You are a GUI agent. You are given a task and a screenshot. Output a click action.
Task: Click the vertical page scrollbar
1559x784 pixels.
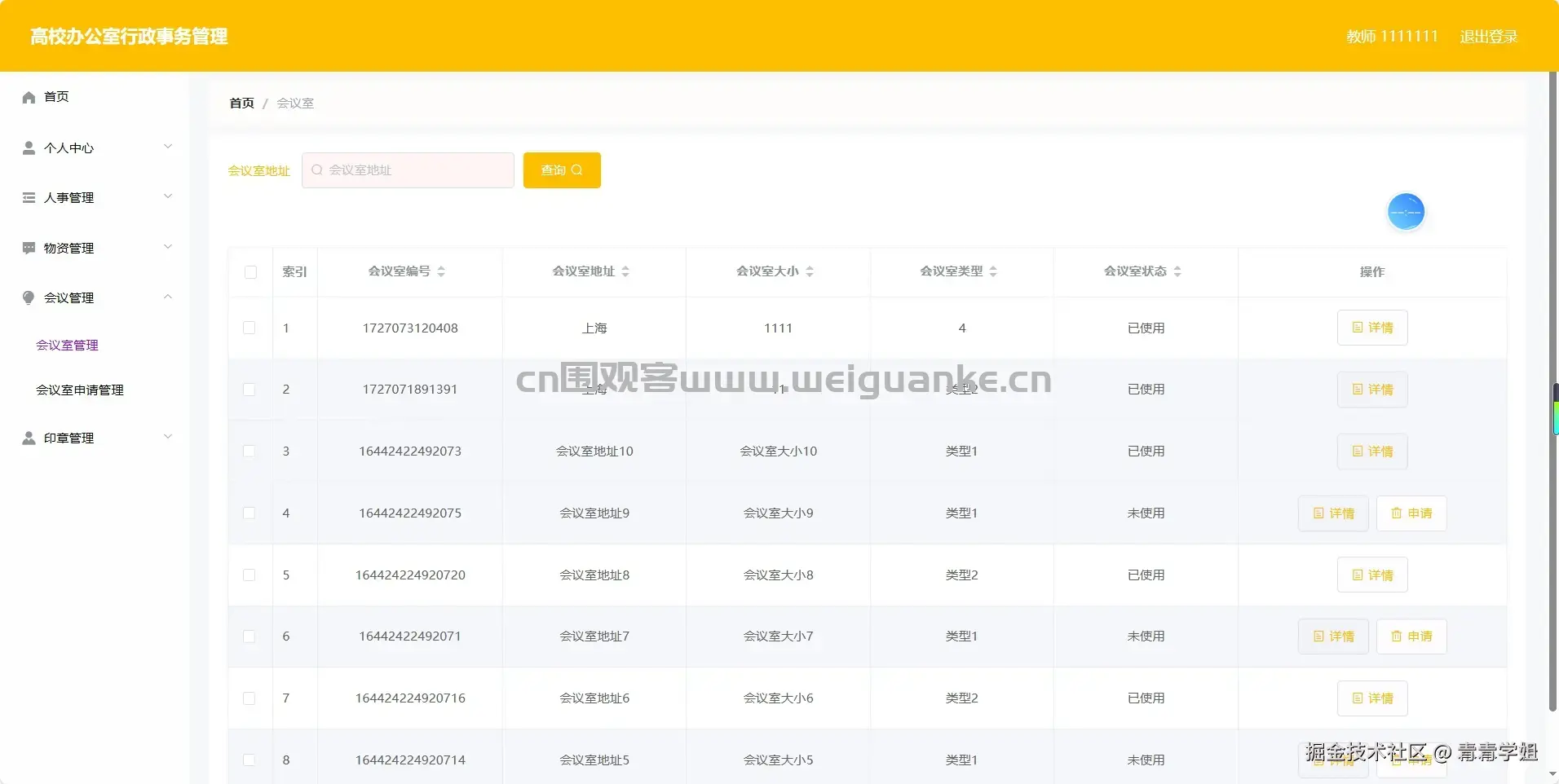point(1553,391)
